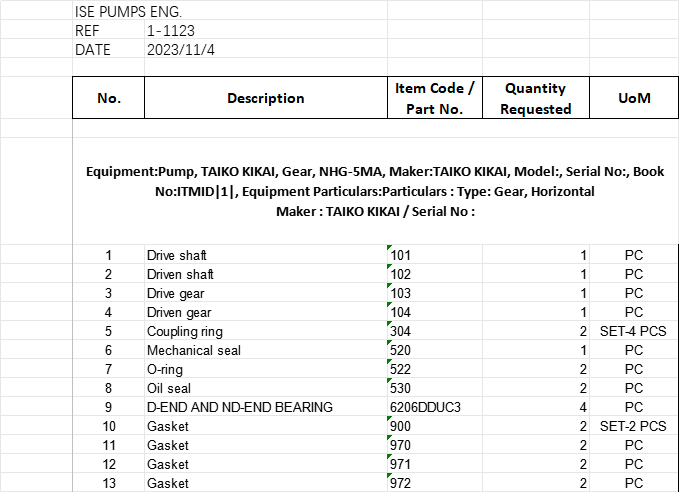Click quantity 2 in Coupling ring row
Viewport: 679px width, 492px height.
[536, 331]
